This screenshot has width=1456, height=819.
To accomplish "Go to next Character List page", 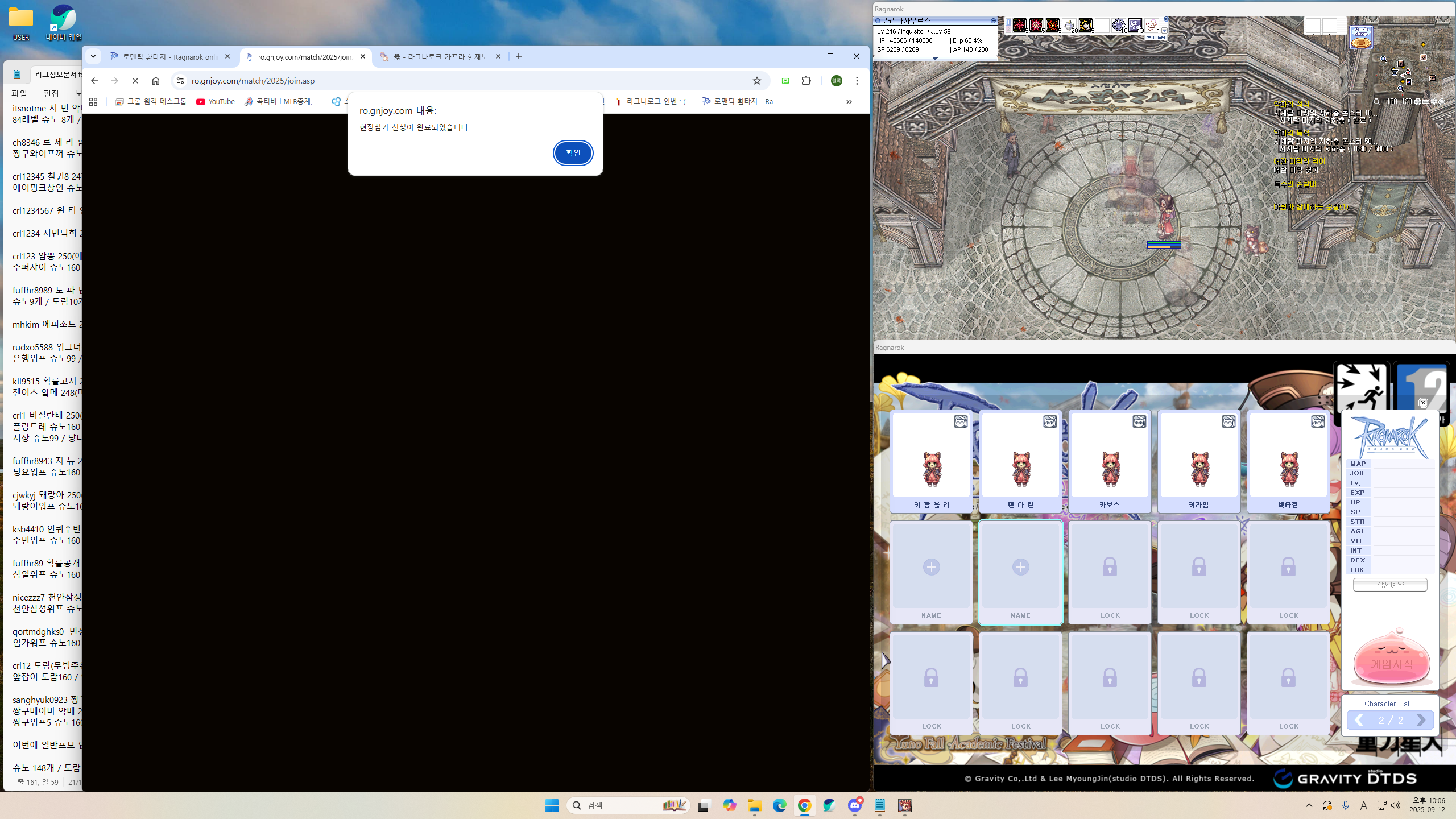I will tap(1421, 720).
